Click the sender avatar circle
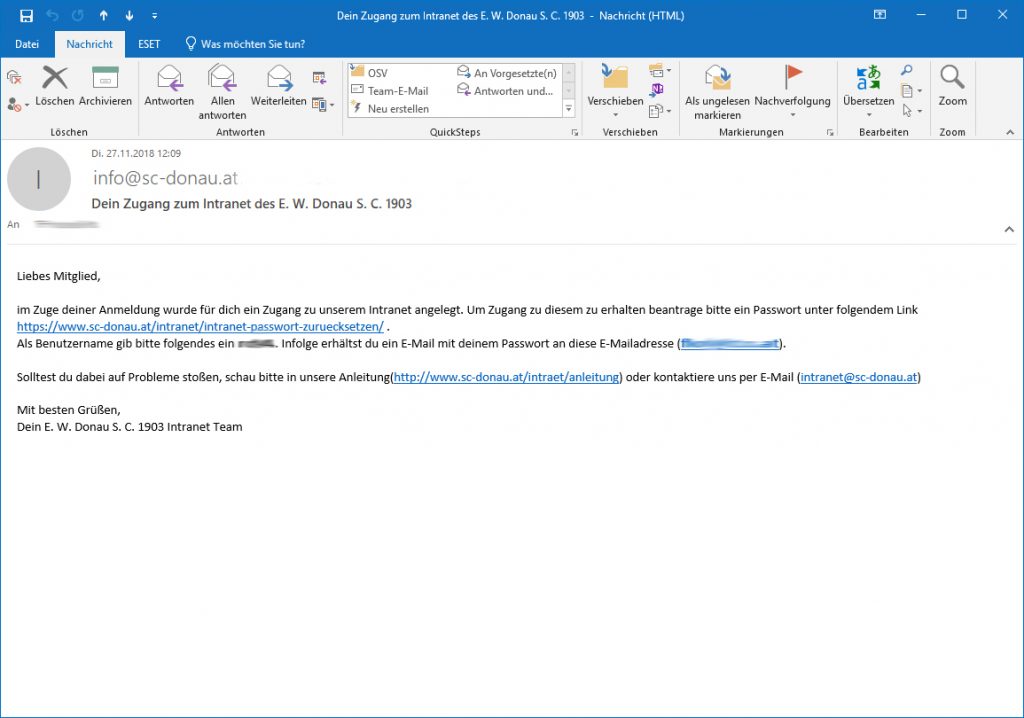Screen dimensions: 1024x718 (39, 179)
